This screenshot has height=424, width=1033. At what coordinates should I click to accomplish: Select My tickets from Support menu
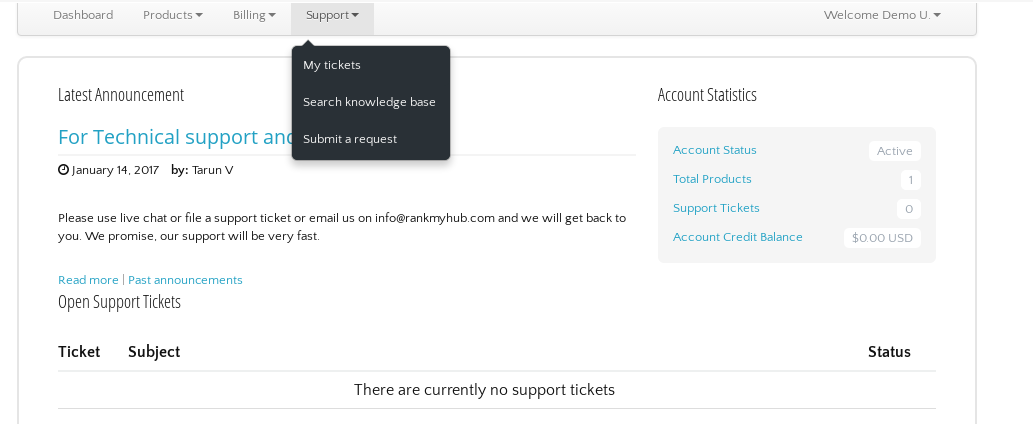(x=332, y=65)
